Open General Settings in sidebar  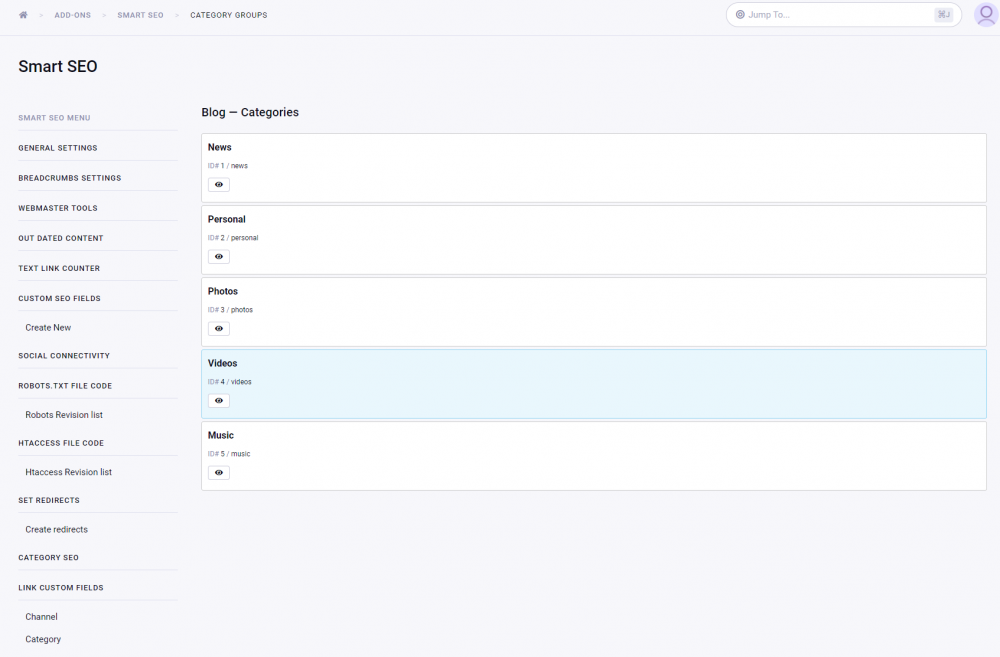58,147
